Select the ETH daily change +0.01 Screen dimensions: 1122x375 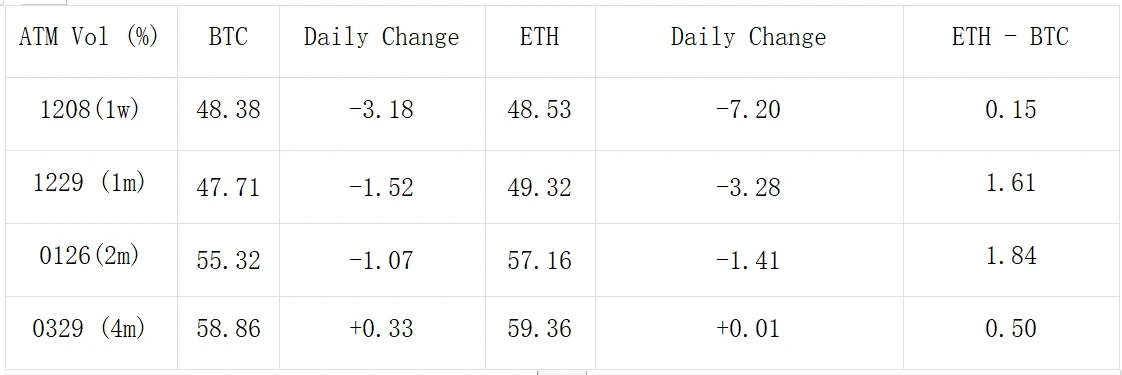pyautogui.click(x=748, y=329)
